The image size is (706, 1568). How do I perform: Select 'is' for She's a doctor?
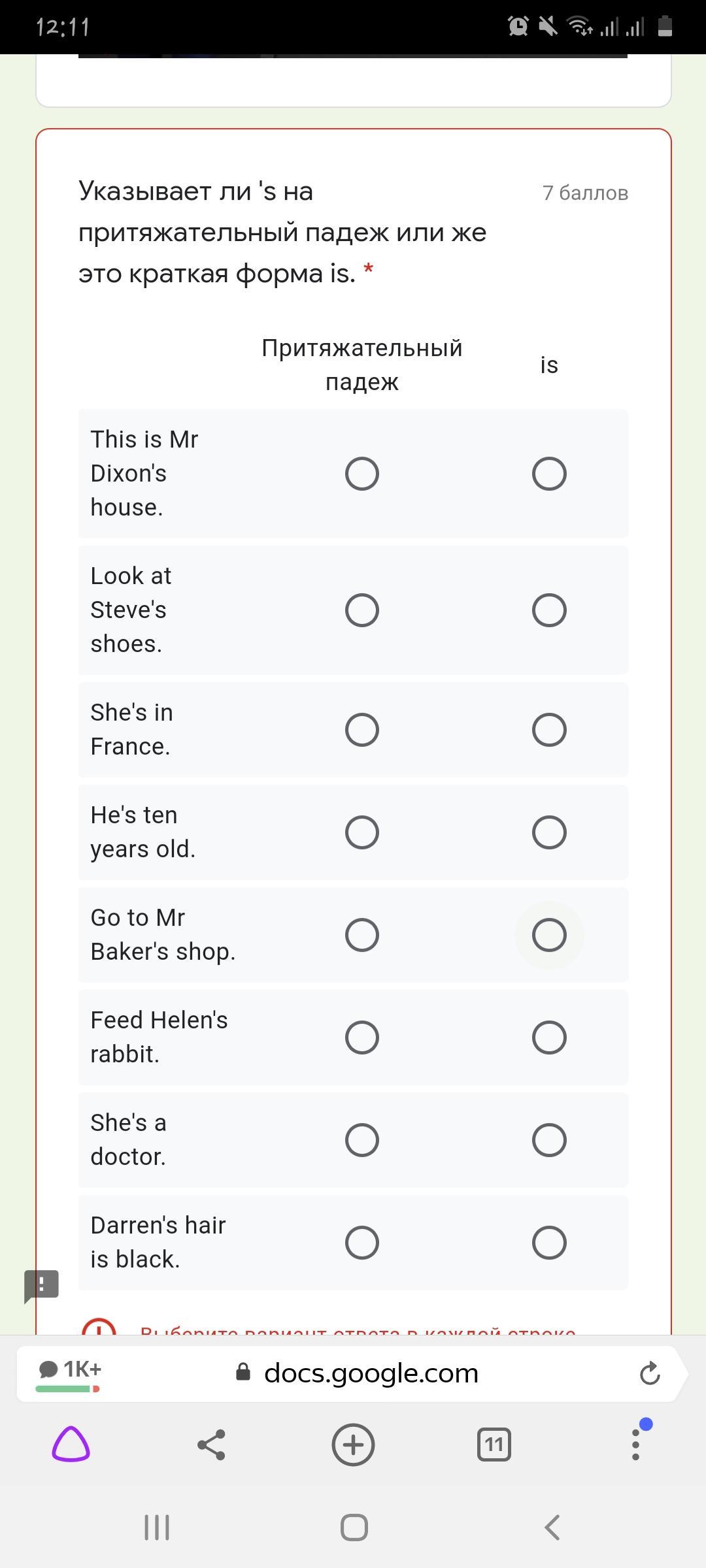549,1140
